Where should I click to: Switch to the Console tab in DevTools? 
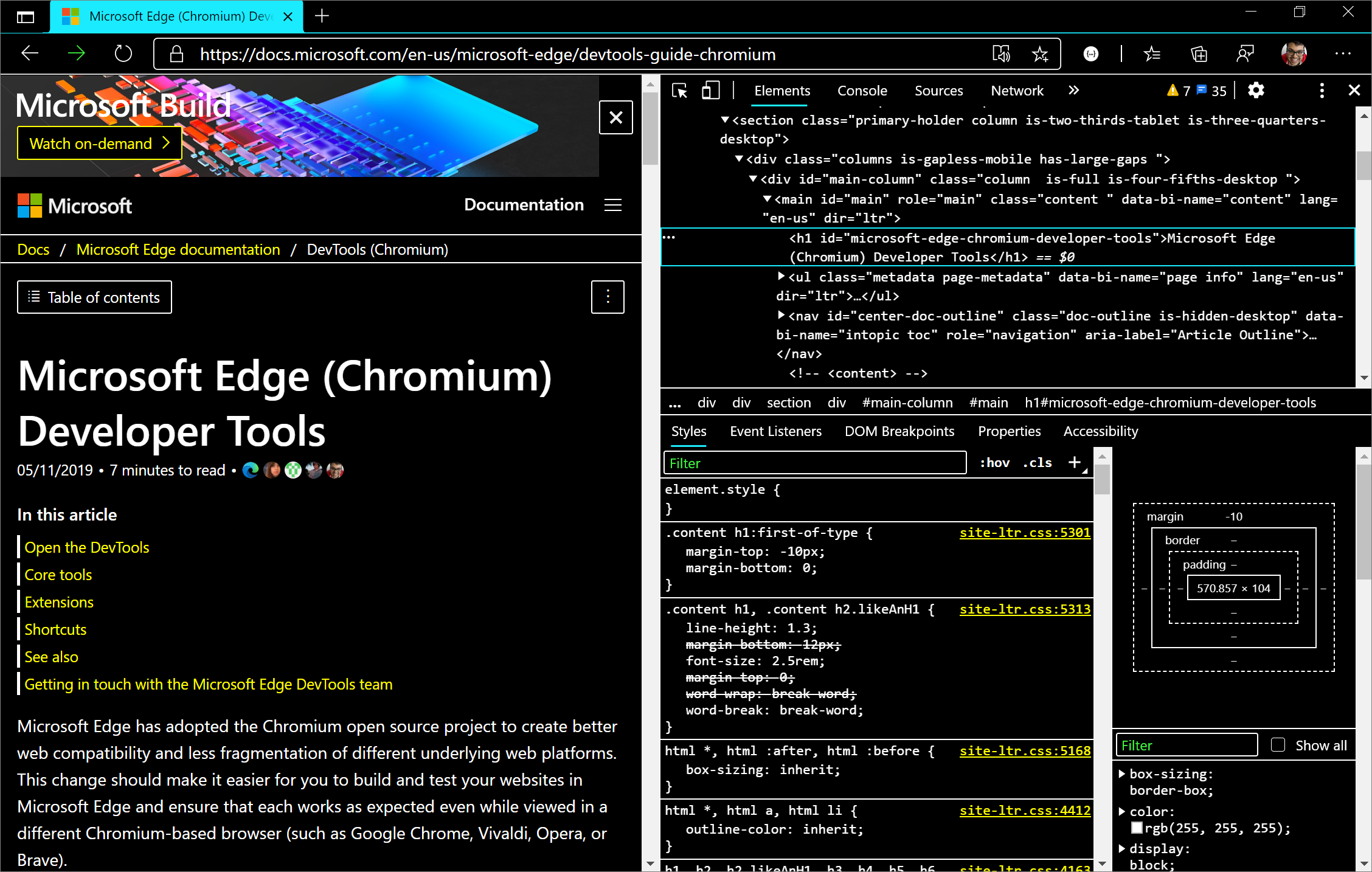[x=861, y=90]
